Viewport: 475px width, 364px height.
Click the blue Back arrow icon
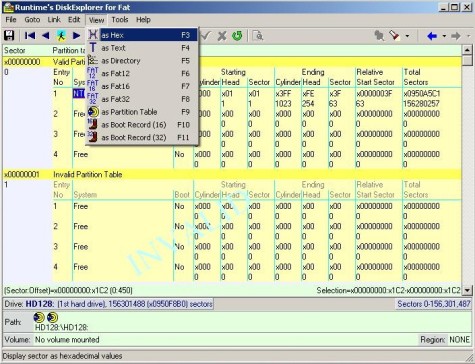[x=432, y=36]
